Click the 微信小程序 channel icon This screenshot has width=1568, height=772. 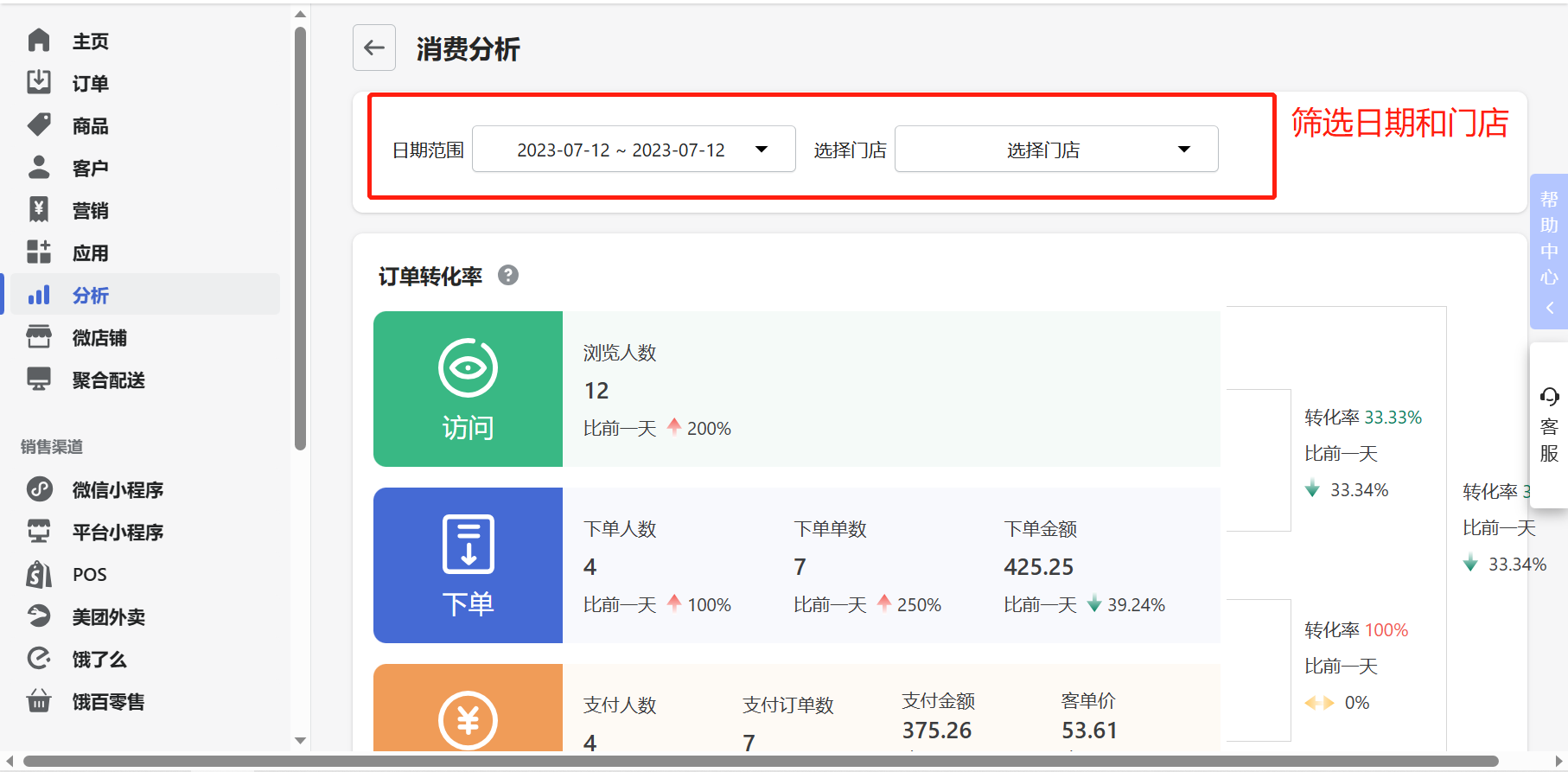[x=39, y=489]
